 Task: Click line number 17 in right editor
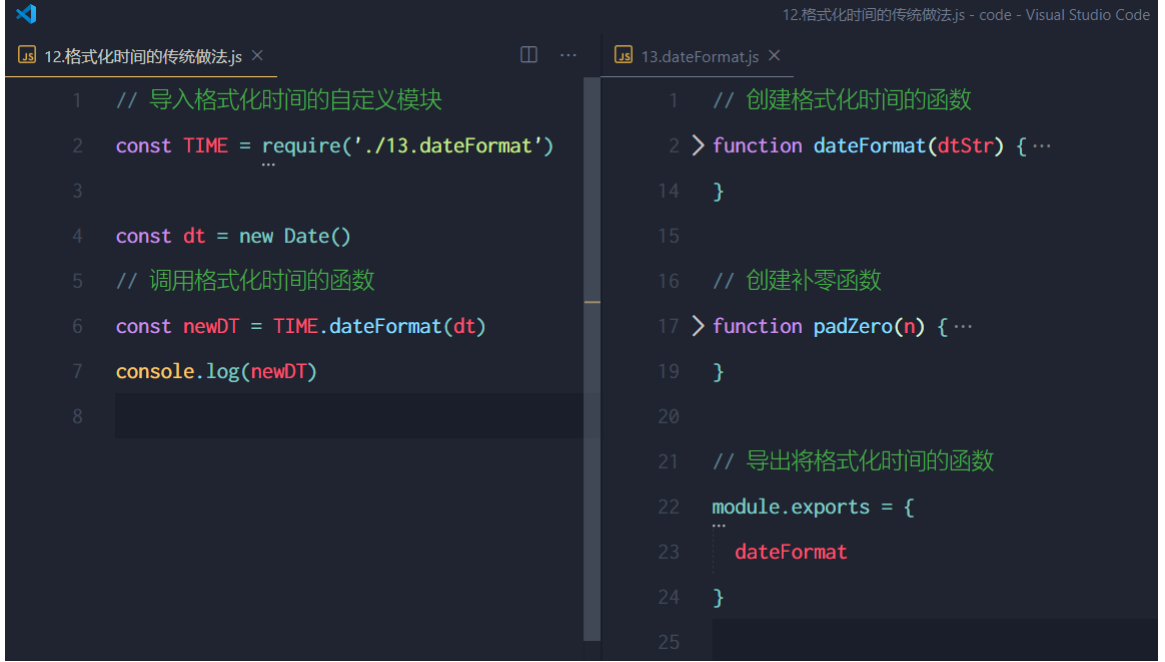click(668, 326)
